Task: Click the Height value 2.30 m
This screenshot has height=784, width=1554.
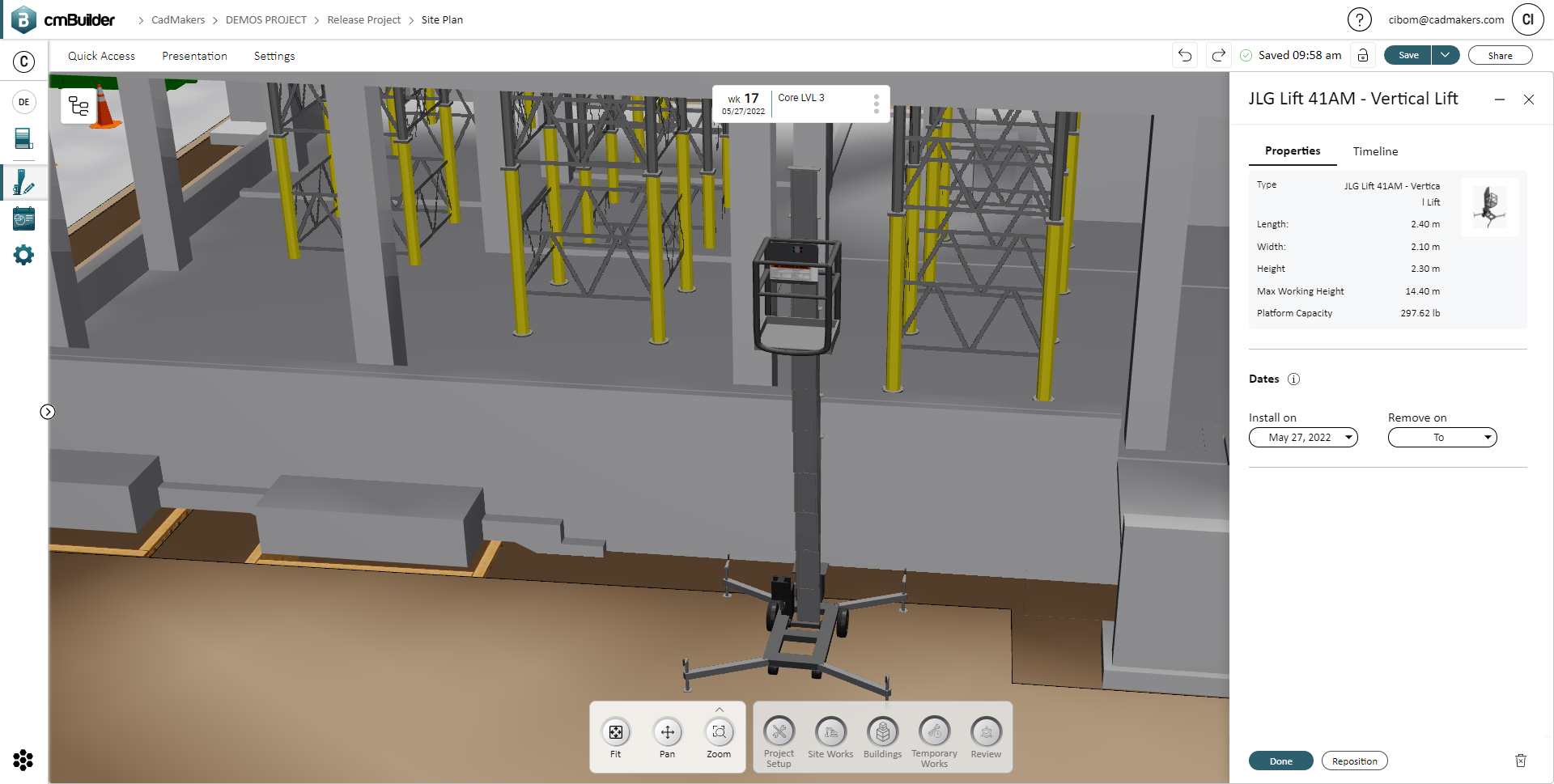Action: tap(1425, 269)
